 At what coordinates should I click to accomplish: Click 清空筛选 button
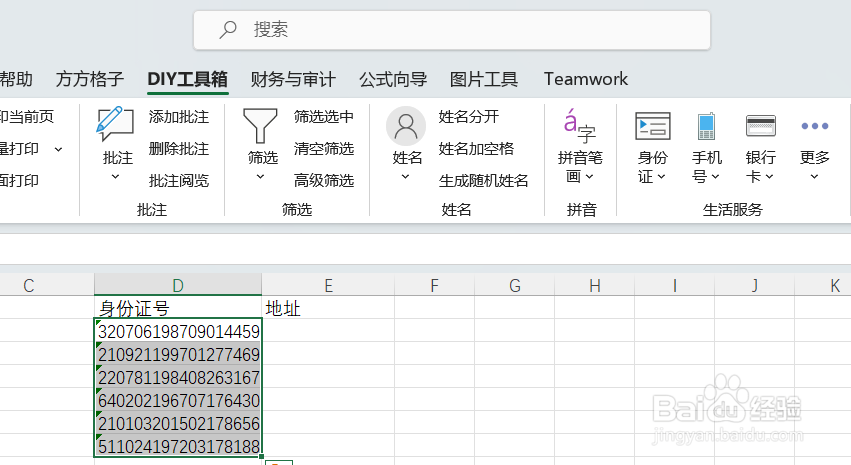point(323,149)
